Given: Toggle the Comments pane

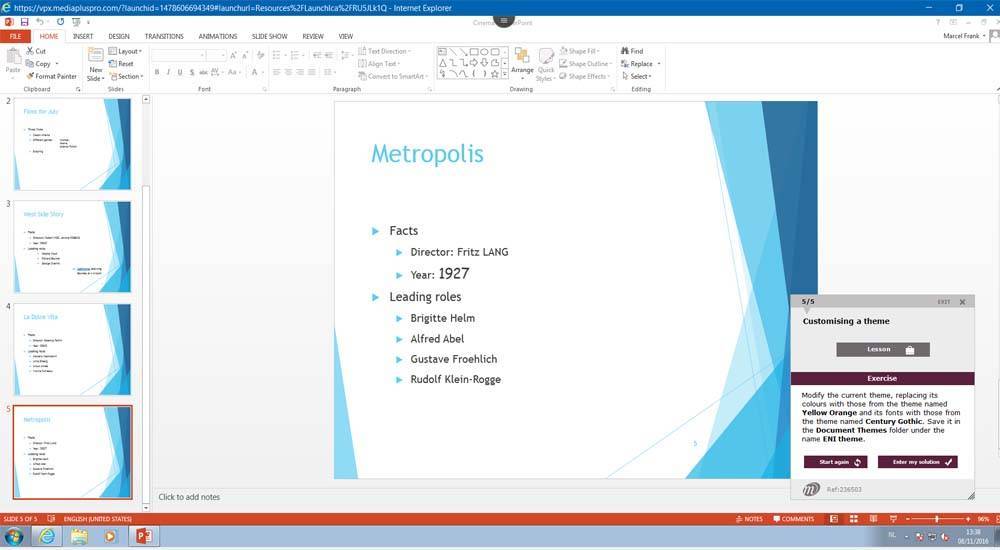Looking at the screenshot, I should point(793,519).
